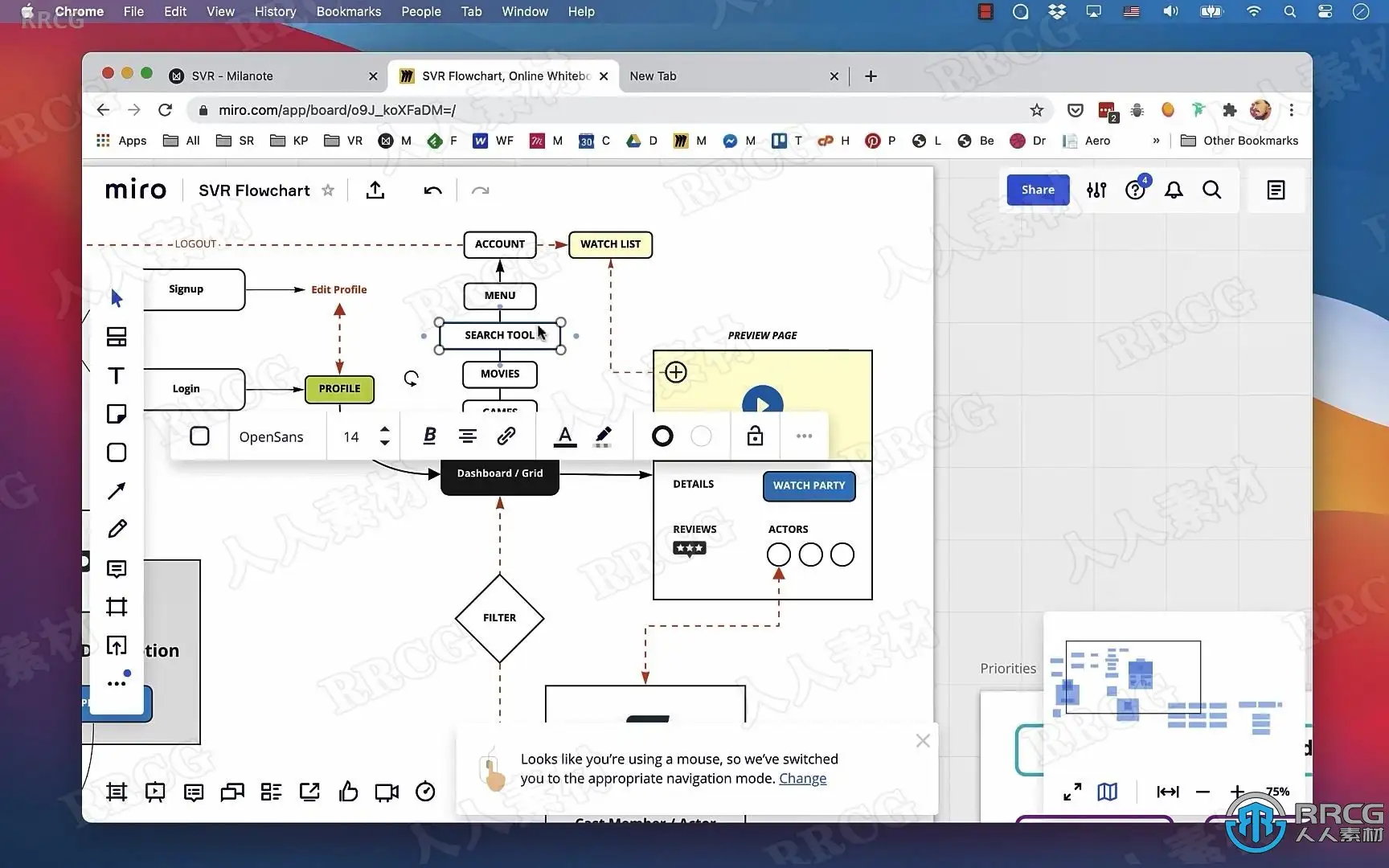Click the rotate handle near Search Tool
This screenshot has height=868, width=1389.
[x=411, y=379]
